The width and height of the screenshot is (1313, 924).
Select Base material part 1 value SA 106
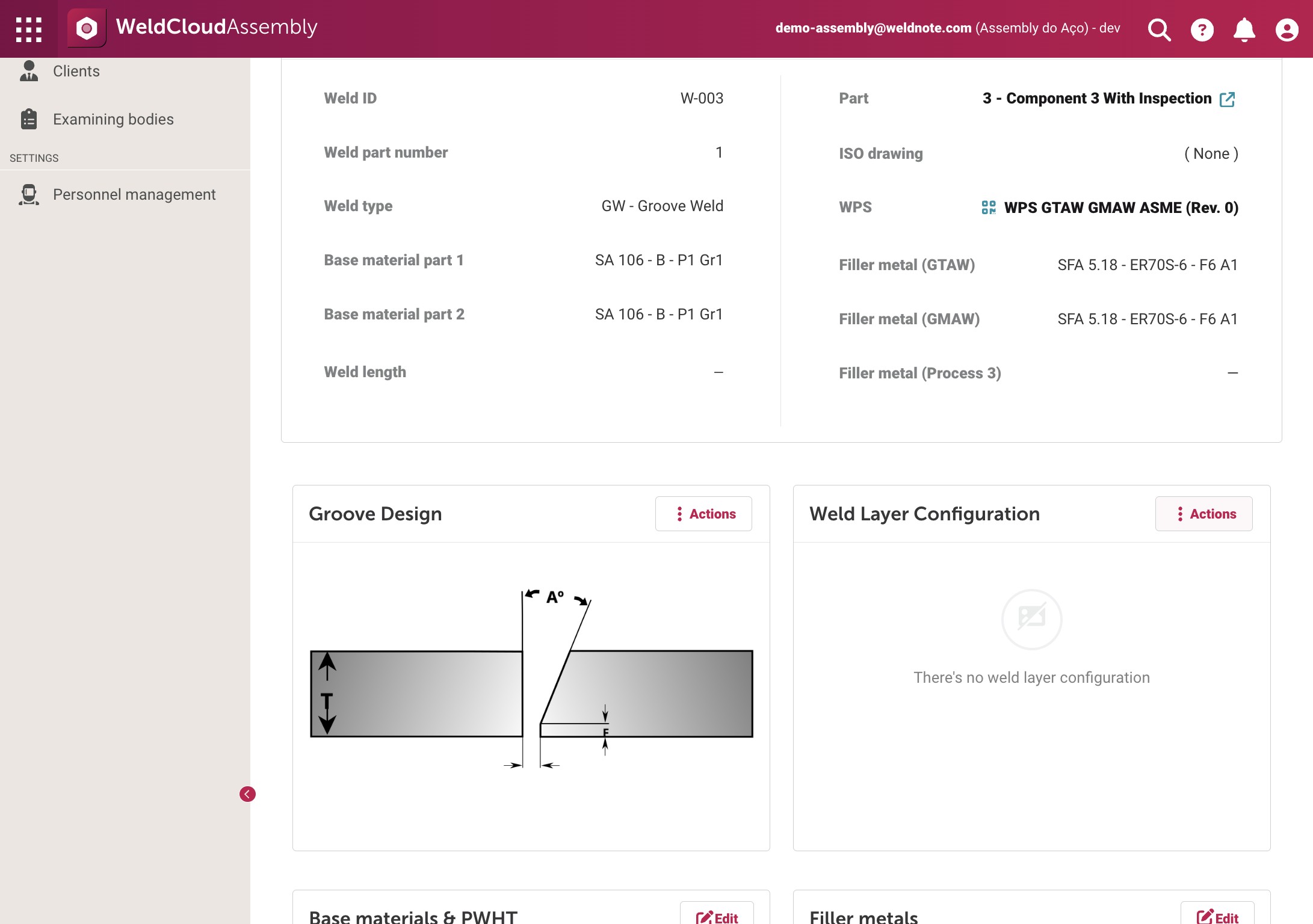click(659, 260)
